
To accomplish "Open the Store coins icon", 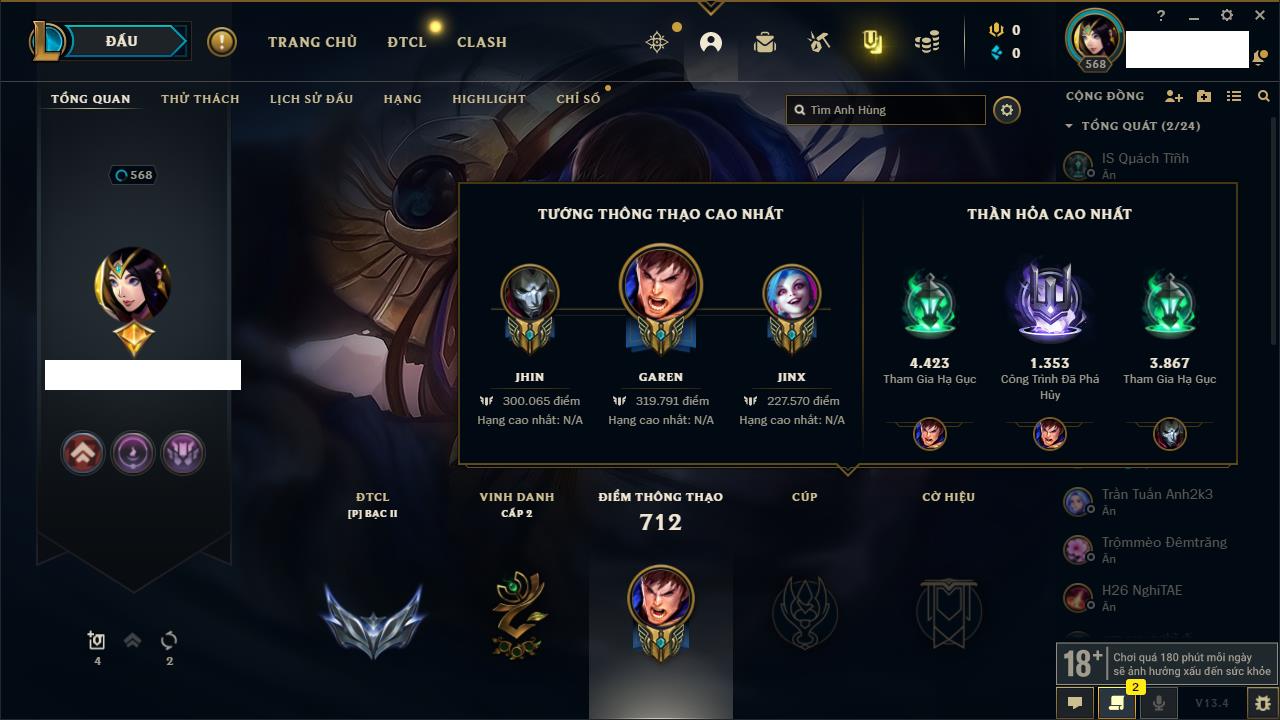I will tap(927, 42).
